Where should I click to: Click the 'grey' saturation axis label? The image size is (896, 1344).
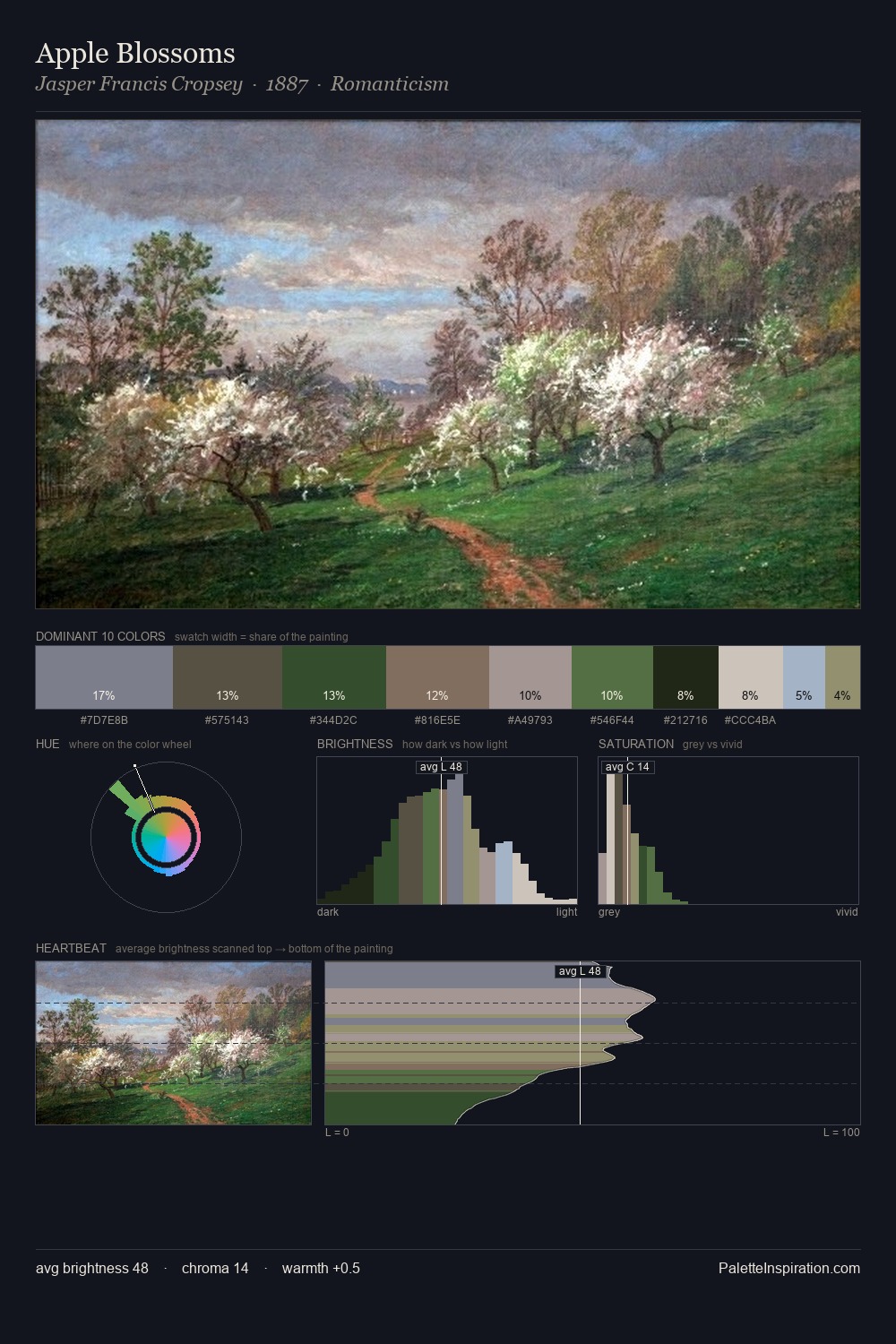point(609,912)
